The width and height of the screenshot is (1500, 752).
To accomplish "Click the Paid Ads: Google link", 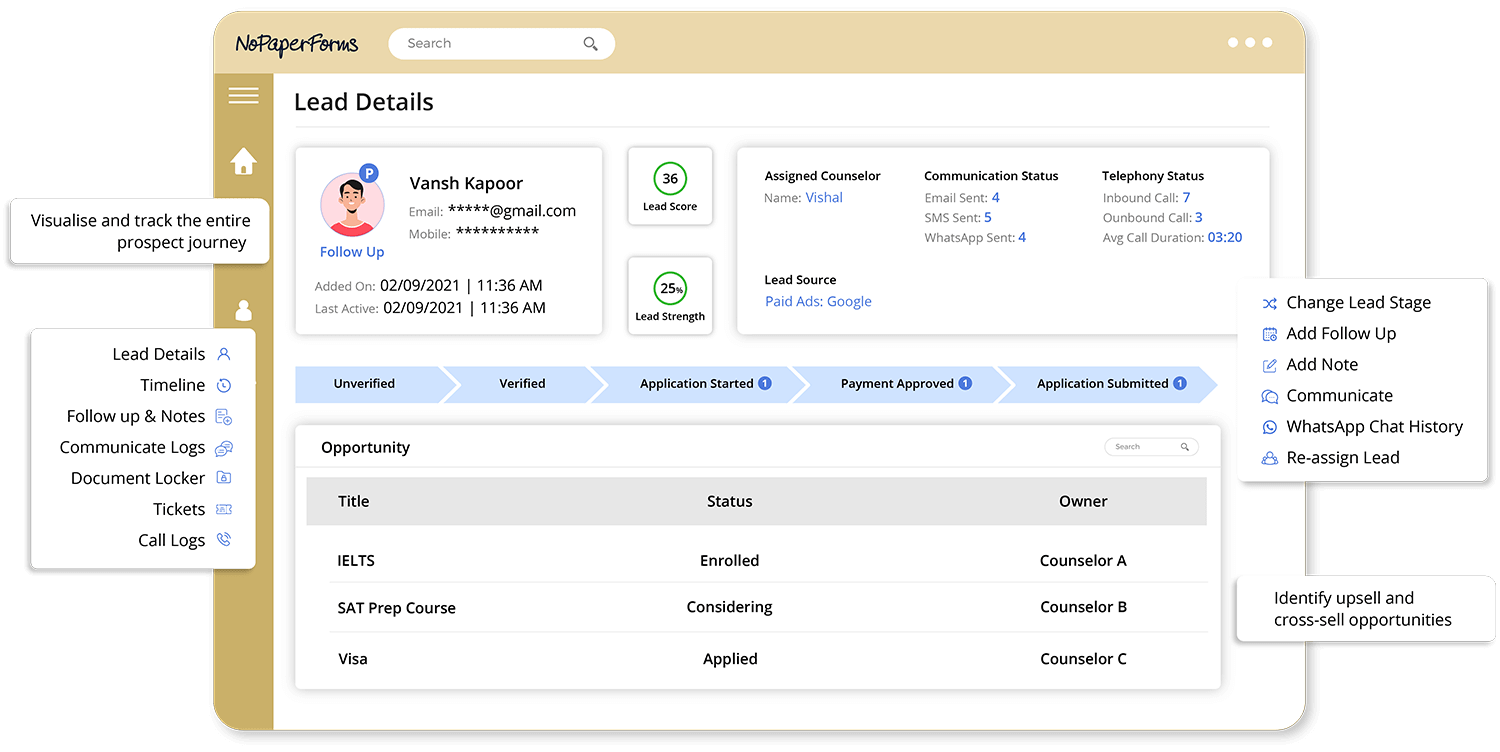I will pyautogui.click(x=818, y=302).
